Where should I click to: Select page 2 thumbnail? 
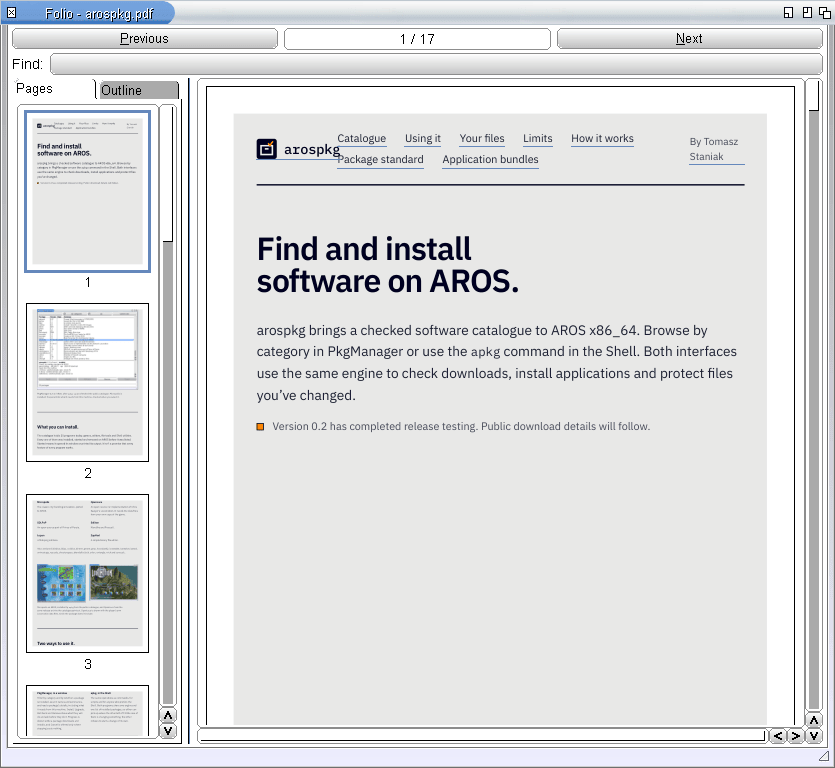click(x=87, y=382)
